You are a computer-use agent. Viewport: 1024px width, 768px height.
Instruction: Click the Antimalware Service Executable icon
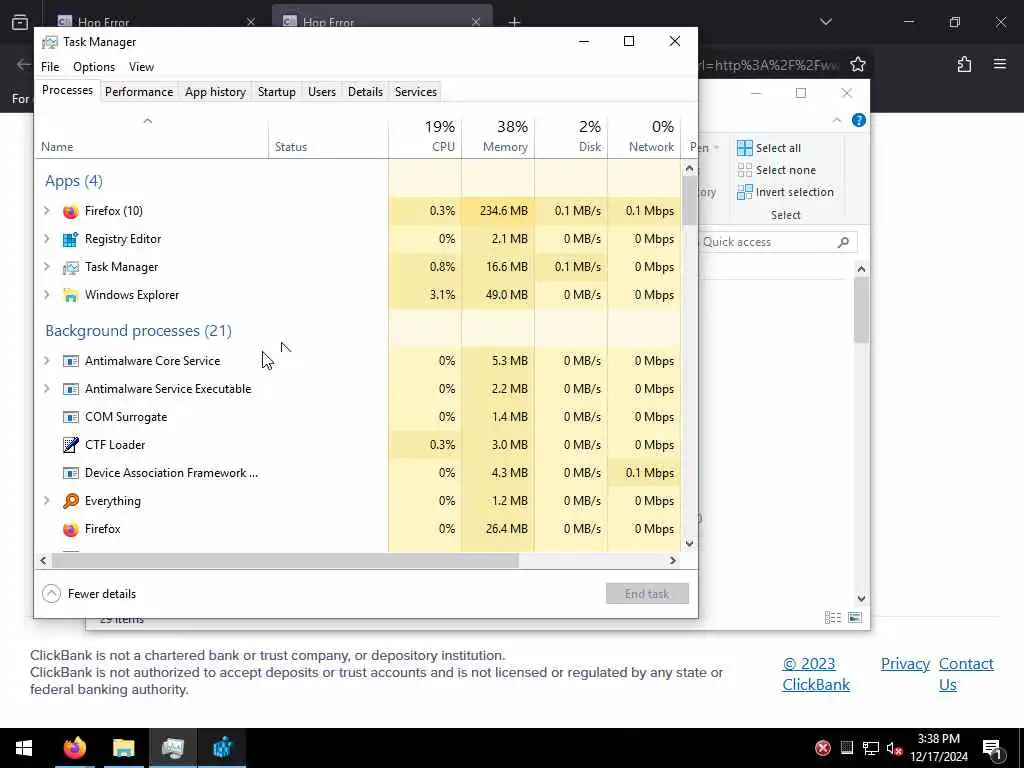pos(71,389)
